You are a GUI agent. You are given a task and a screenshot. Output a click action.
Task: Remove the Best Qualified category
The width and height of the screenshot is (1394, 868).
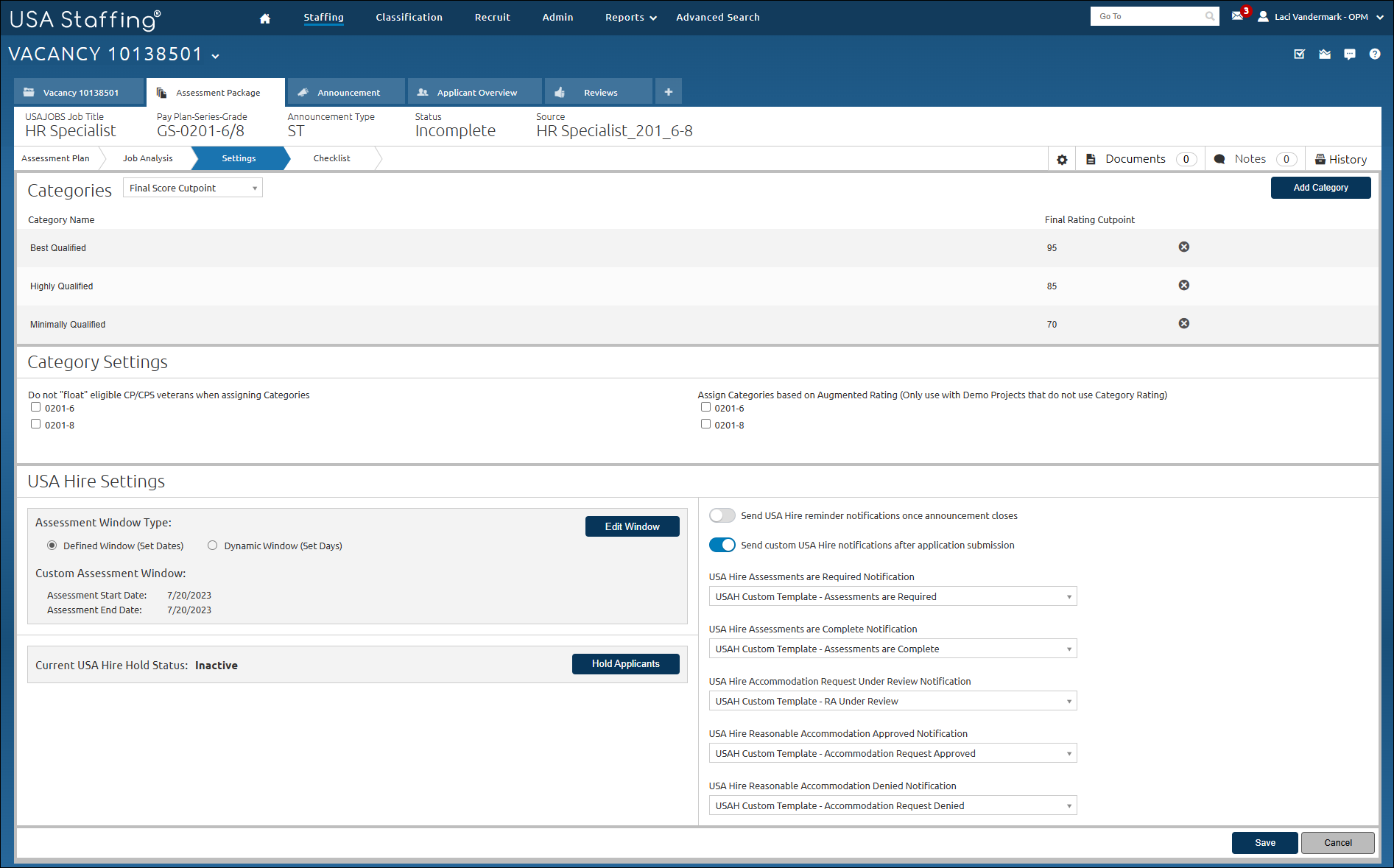point(1183,247)
